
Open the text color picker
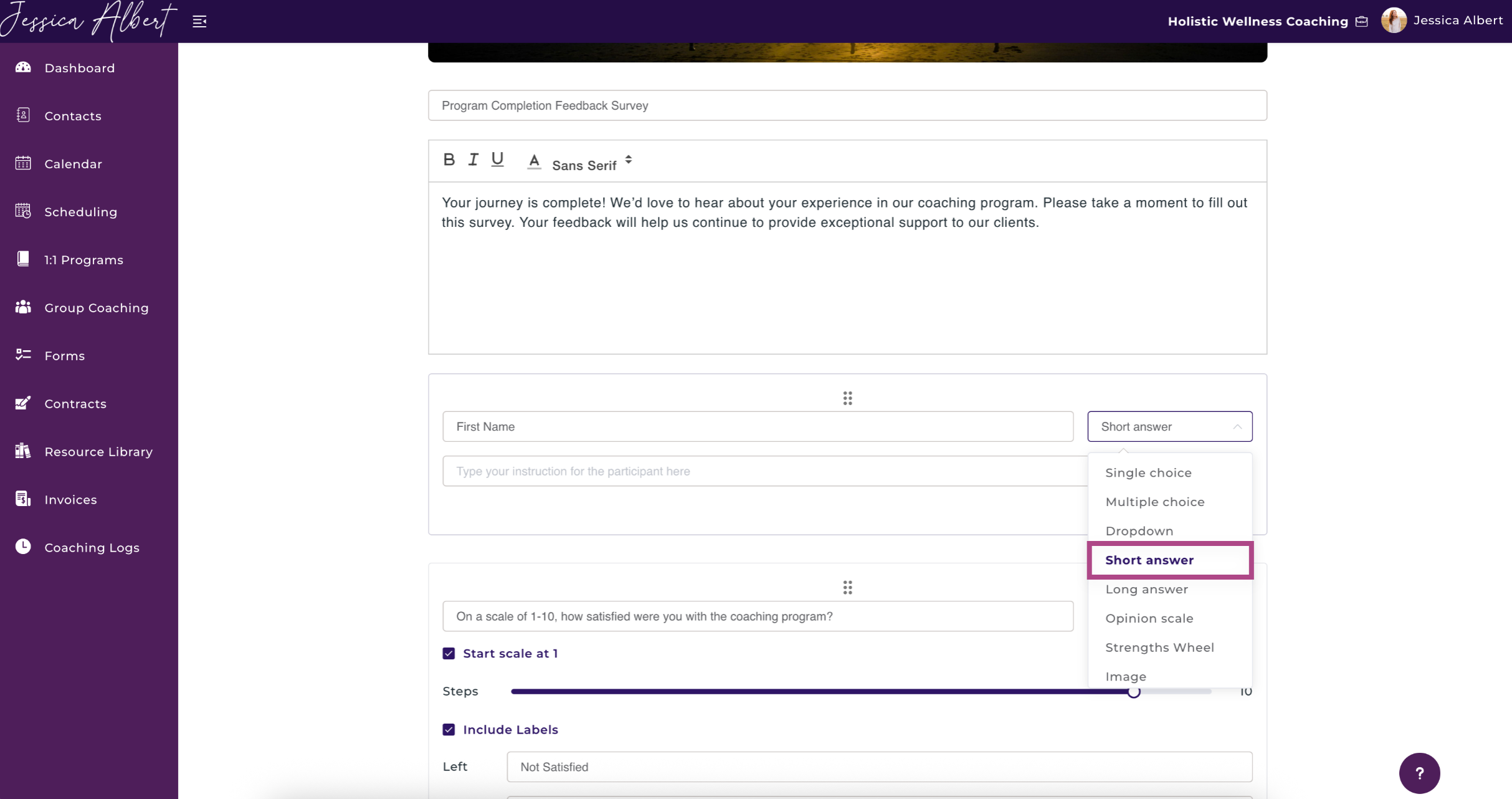click(x=534, y=161)
